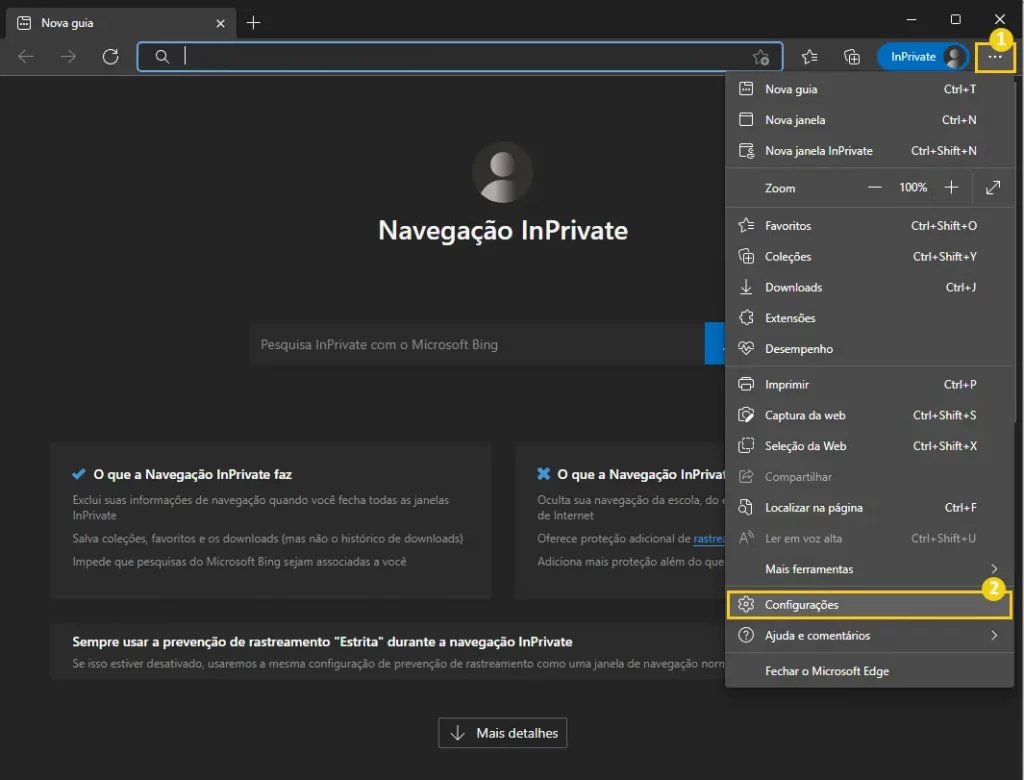This screenshot has height=780, width=1024.
Task: Click the Pesquisa InPrivate Bing search box
Action: pyautogui.click(x=477, y=344)
